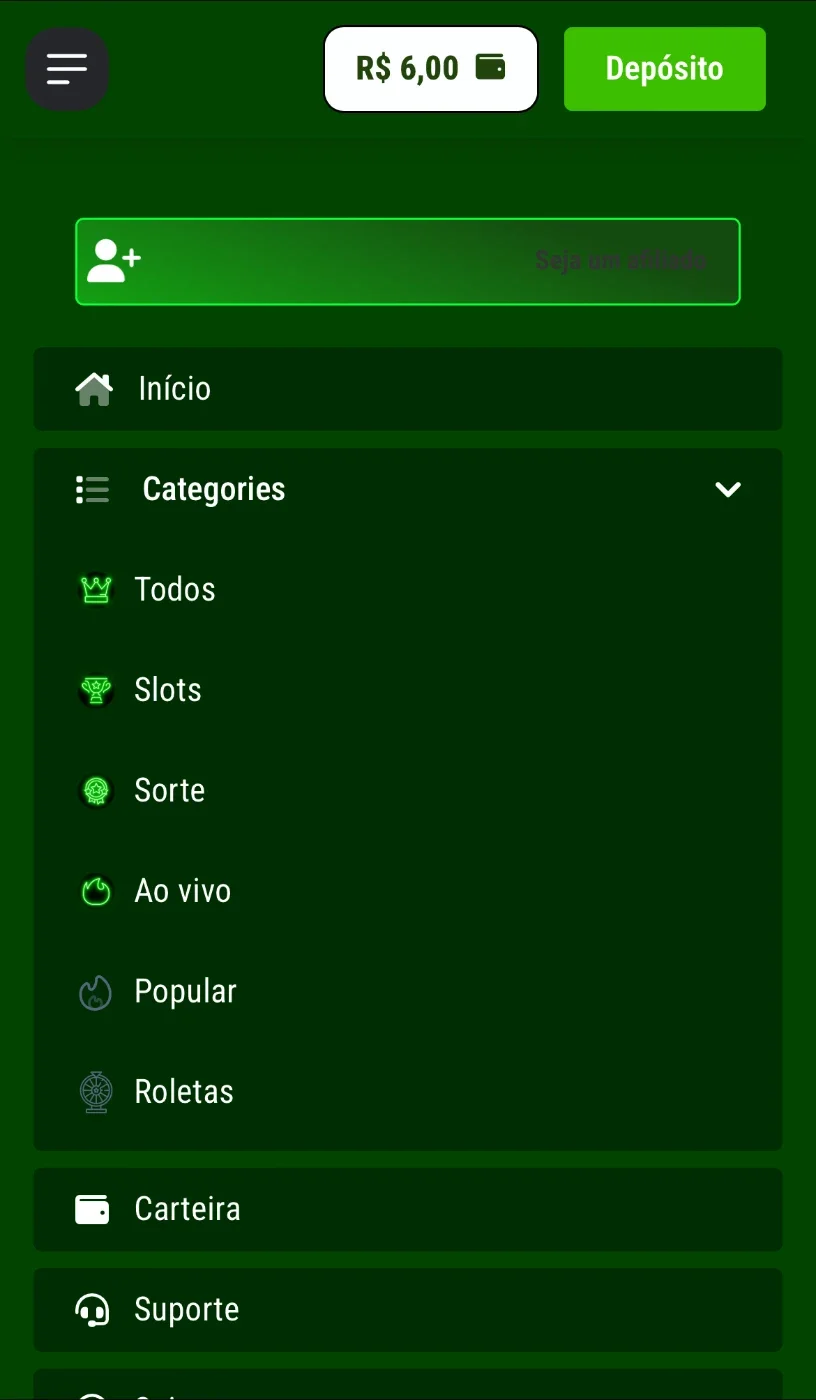Click the headset icon beside Suporte
The width and height of the screenshot is (816, 1400).
coord(93,1310)
